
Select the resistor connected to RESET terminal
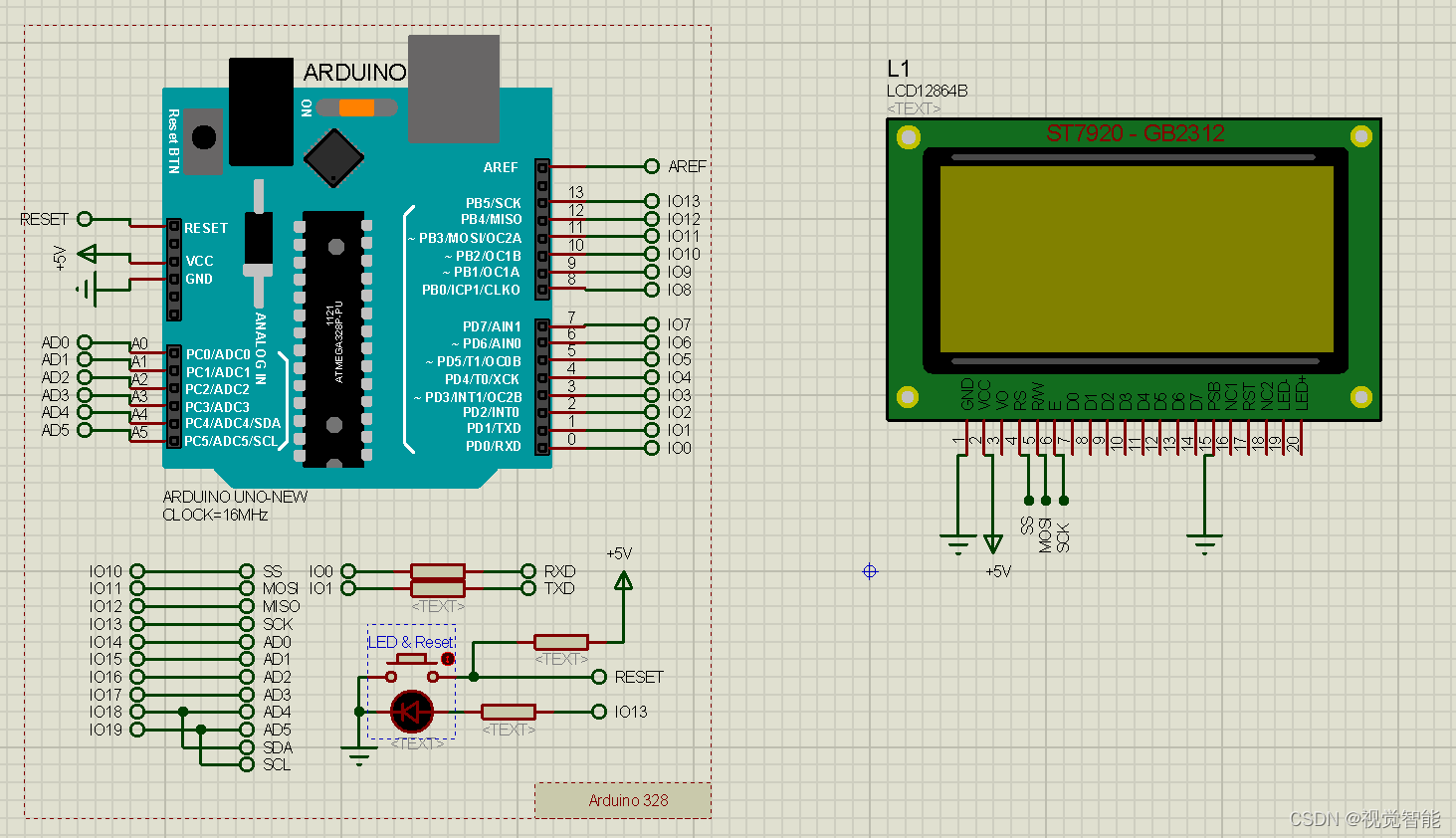click(x=562, y=642)
